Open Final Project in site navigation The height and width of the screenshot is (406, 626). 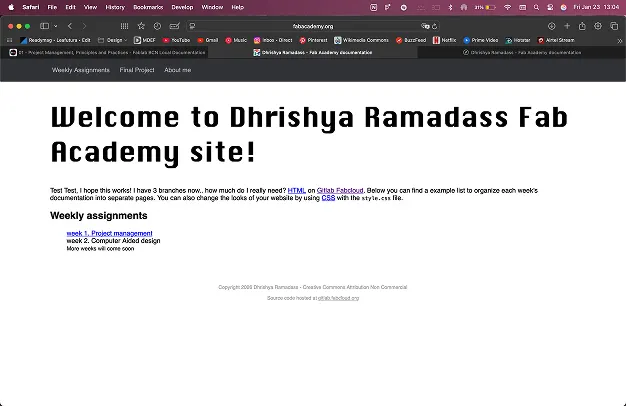click(x=137, y=70)
